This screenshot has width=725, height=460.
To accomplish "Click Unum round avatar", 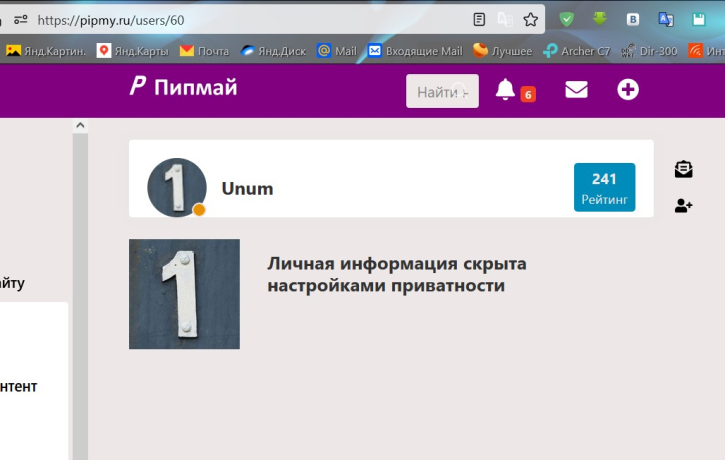I will [177, 187].
